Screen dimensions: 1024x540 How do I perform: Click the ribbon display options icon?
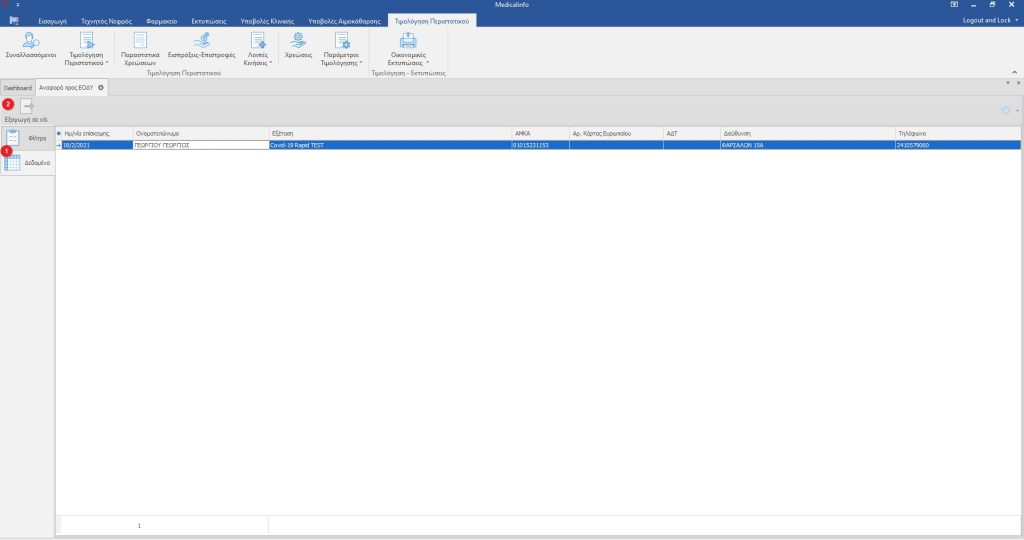(x=954, y=5)
